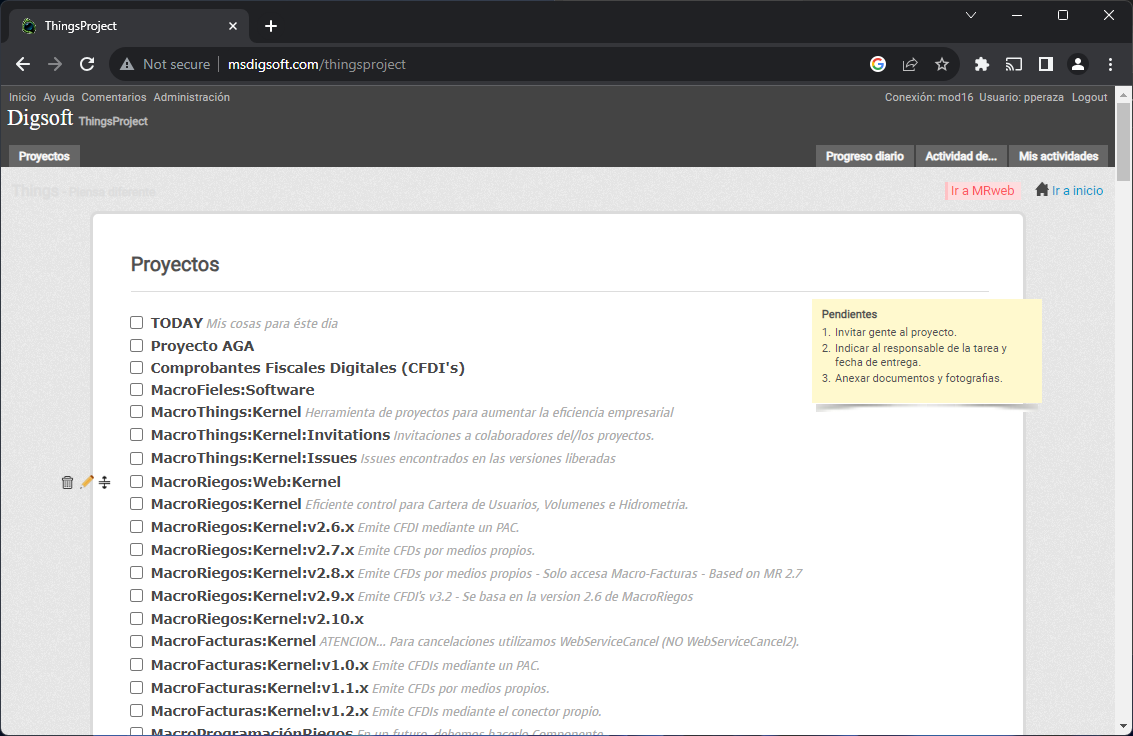Open the MacroFacturas:Kernel project

(233, 641)
